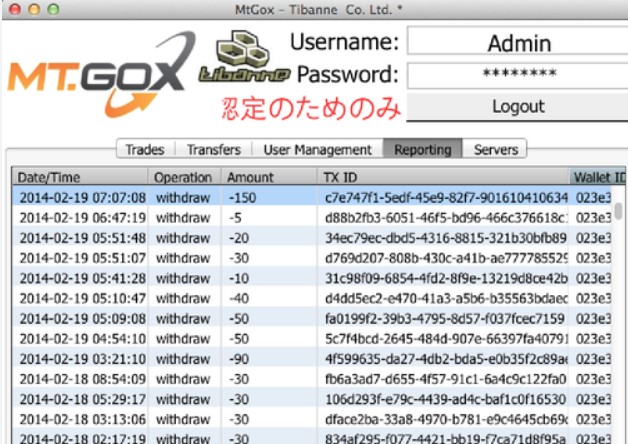Switch to the Transfers tab
Image resolution: width=628 pixels, height=444 pixels.
214,149
